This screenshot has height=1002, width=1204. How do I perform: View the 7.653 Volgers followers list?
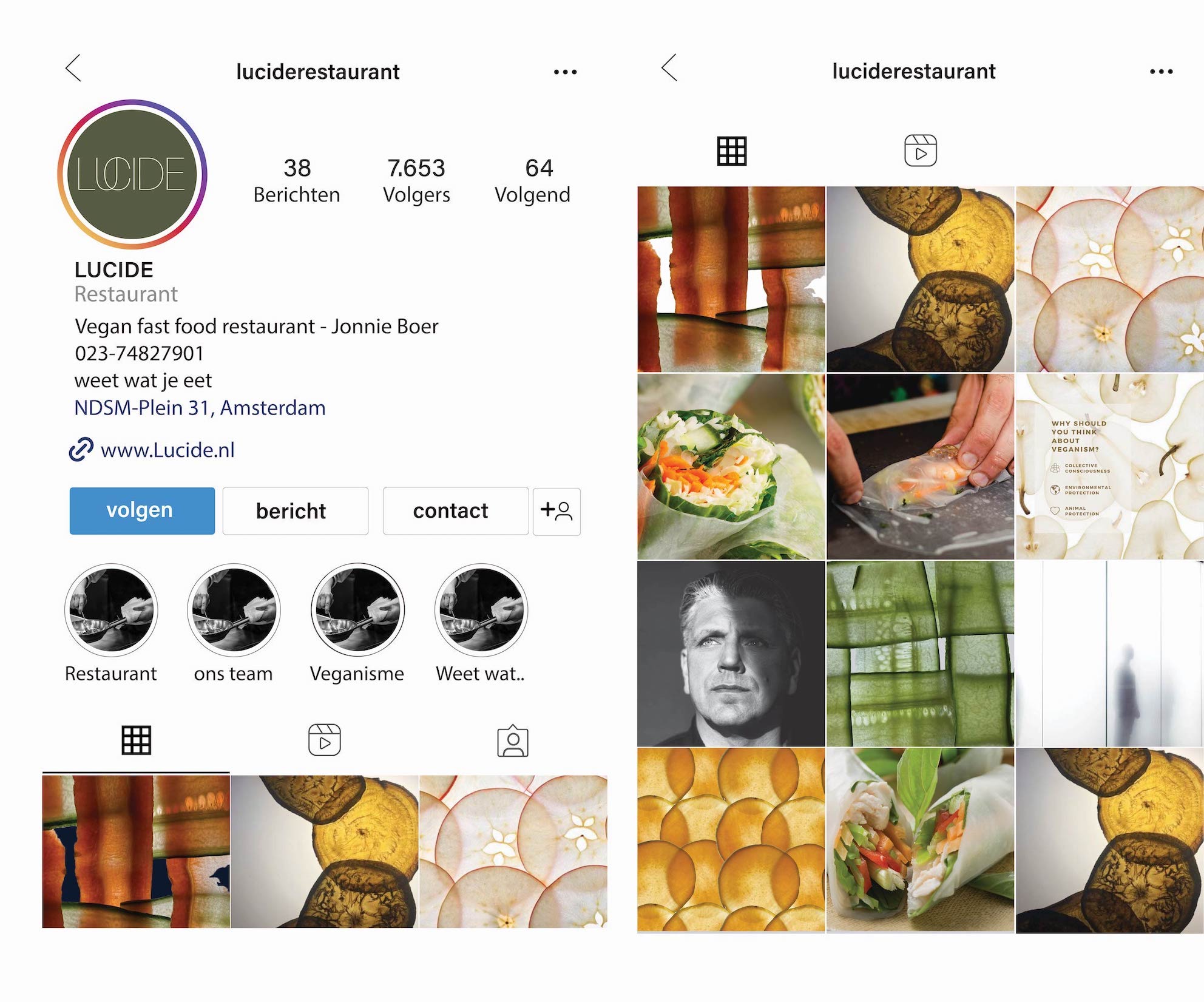tap(416, 181)
